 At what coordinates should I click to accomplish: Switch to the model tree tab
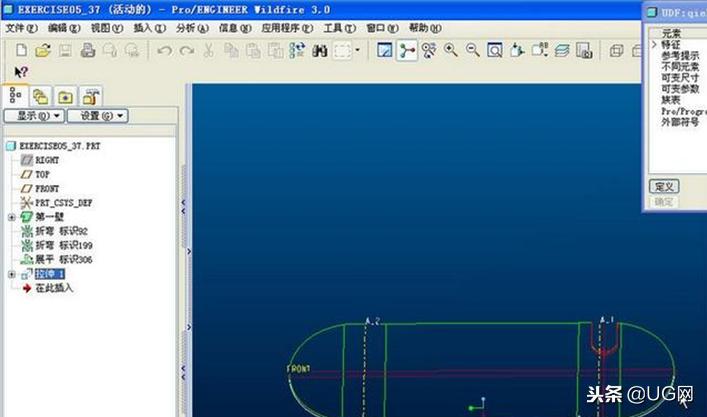tap(16, 96)
